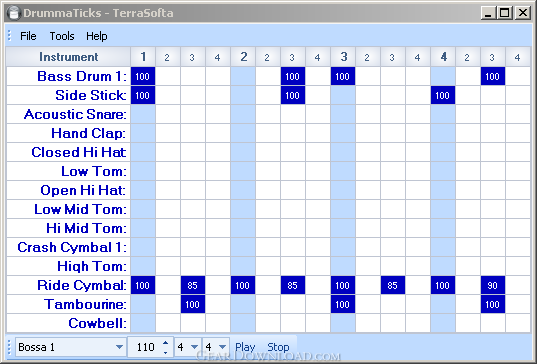Click the DrummaTicks drum icon in title bar
The width and height of the screenshot is (537, 364).
pos(13,13)
